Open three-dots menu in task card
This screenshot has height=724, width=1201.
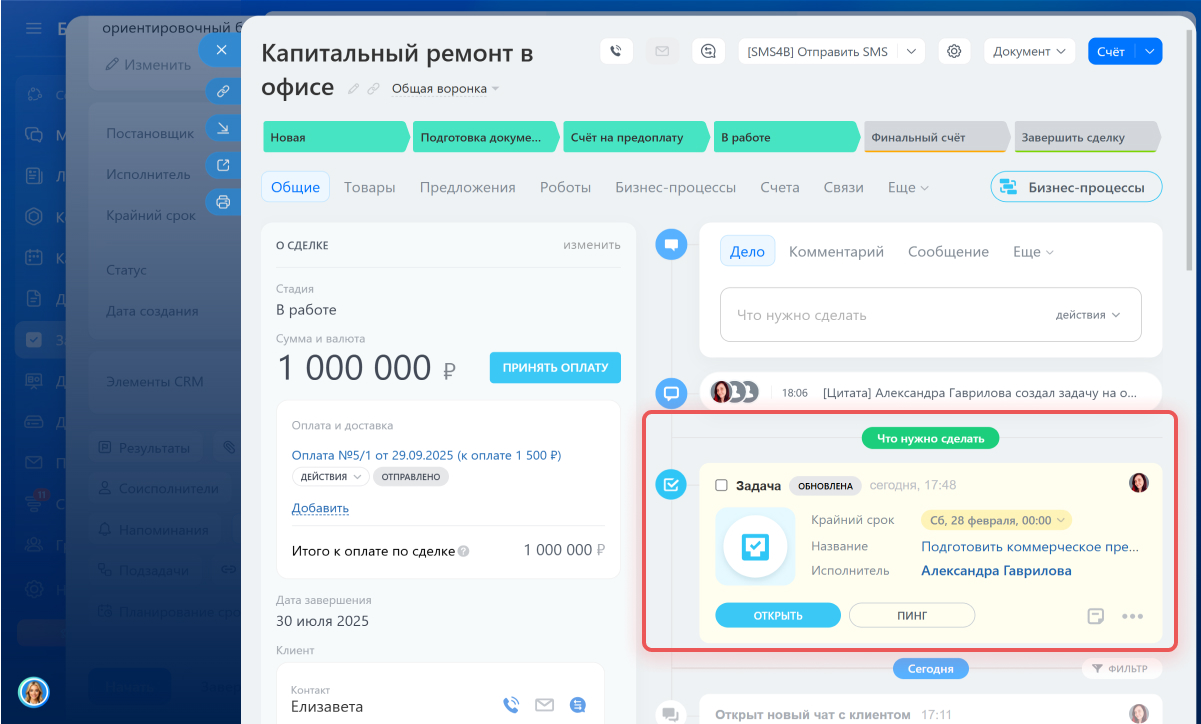point(1132,616)
